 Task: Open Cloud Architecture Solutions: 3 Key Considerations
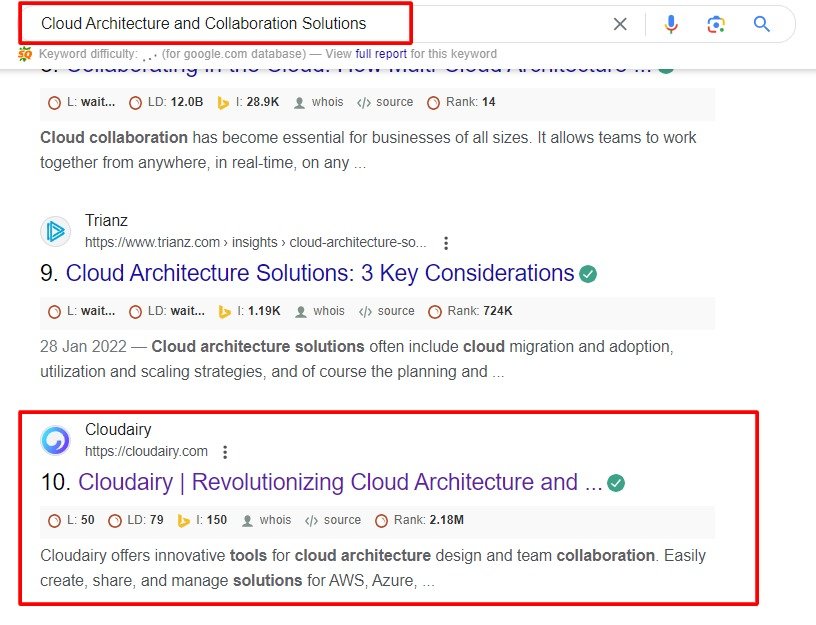[x=320, y=273]
